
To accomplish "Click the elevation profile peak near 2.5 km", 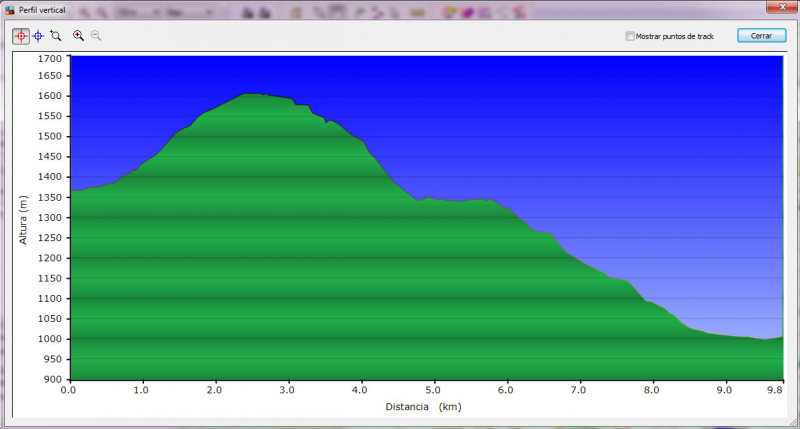I will click(x=248, y=94).
